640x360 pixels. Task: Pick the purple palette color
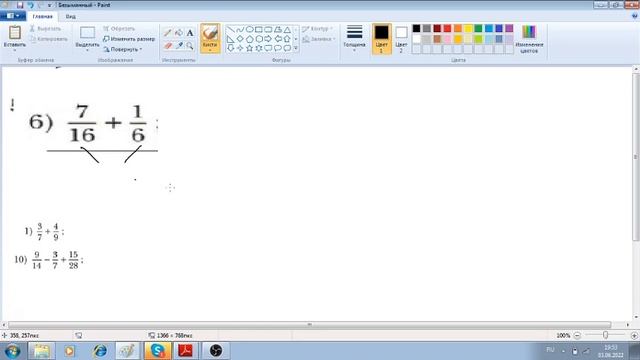[509, 28]
